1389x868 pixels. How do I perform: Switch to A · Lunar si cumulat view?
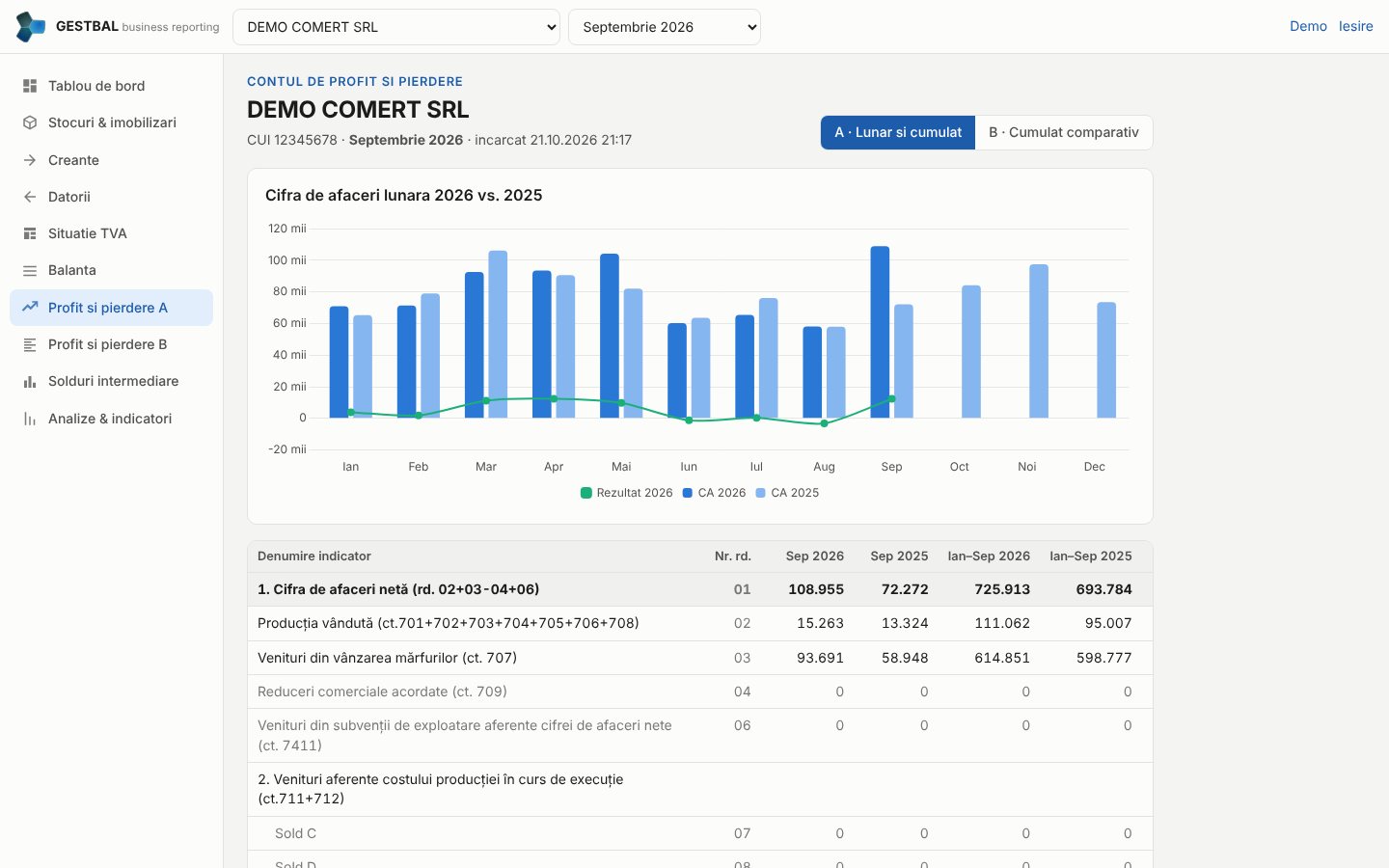click(x=898, y=132)
